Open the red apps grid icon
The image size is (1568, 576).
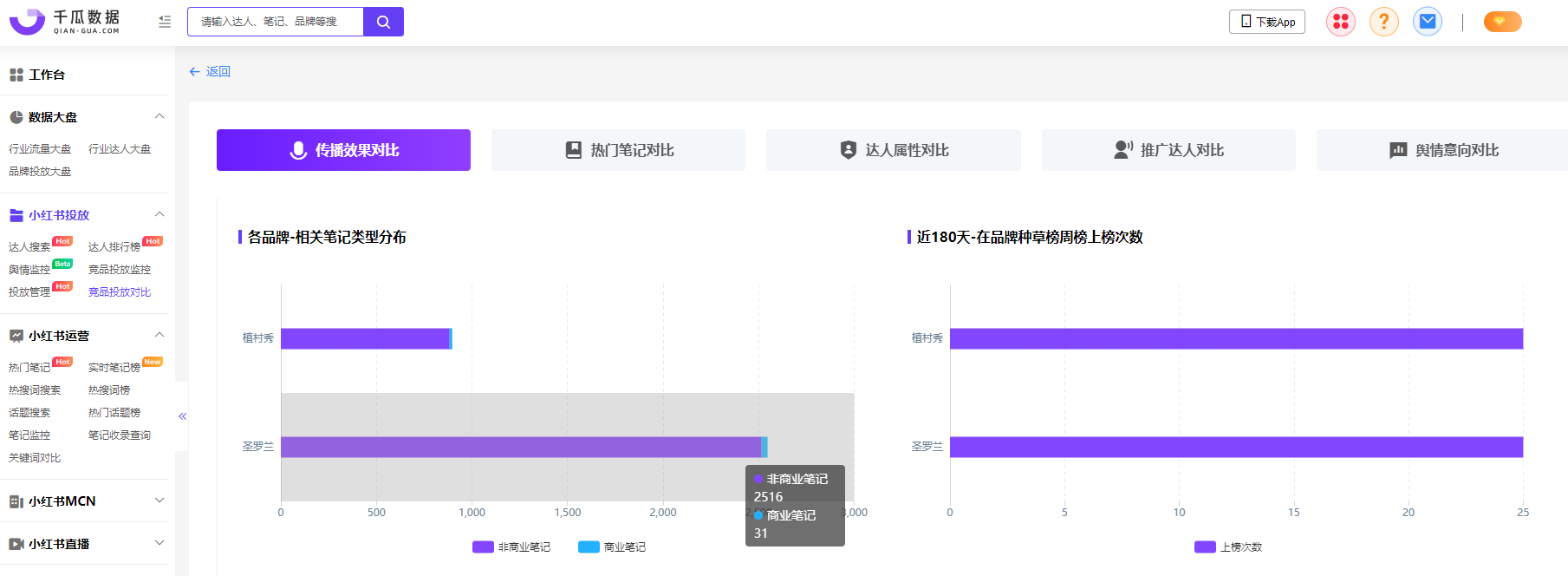tap(1341, 22)
